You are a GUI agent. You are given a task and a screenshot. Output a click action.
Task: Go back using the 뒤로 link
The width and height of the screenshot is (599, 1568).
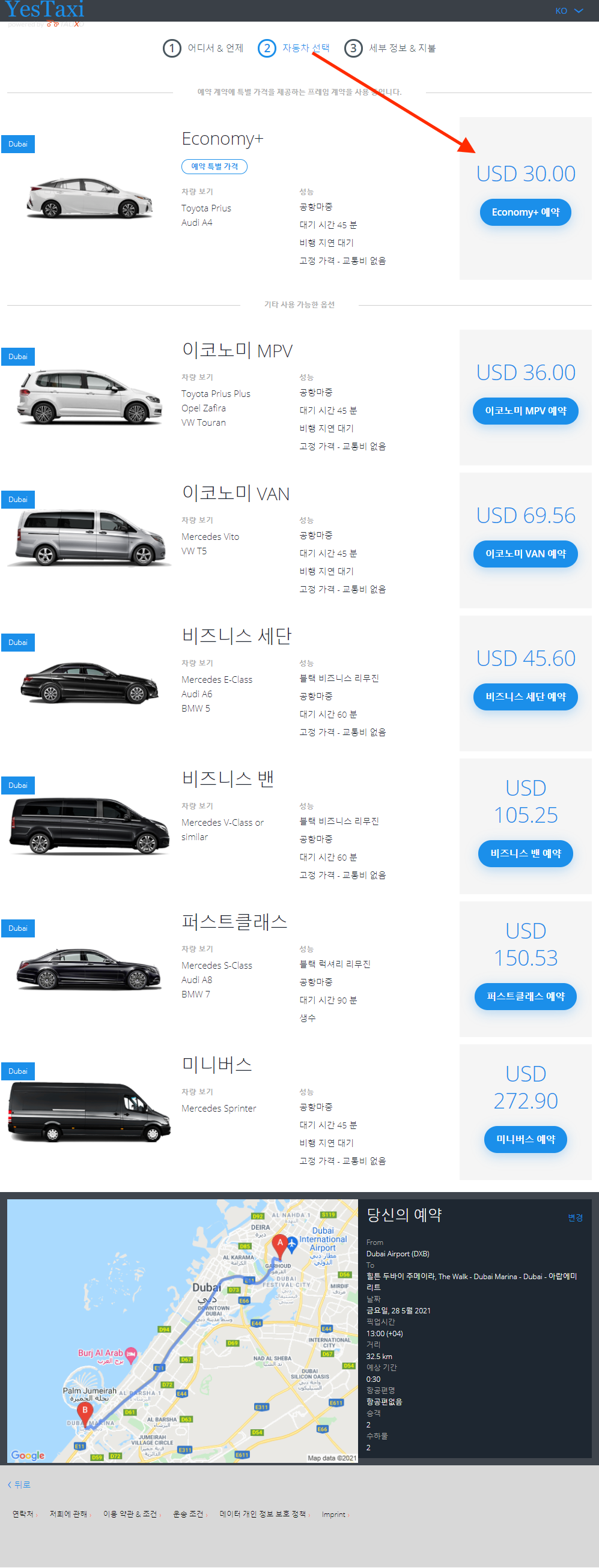pyautogui.click(x=19, y=1485)
